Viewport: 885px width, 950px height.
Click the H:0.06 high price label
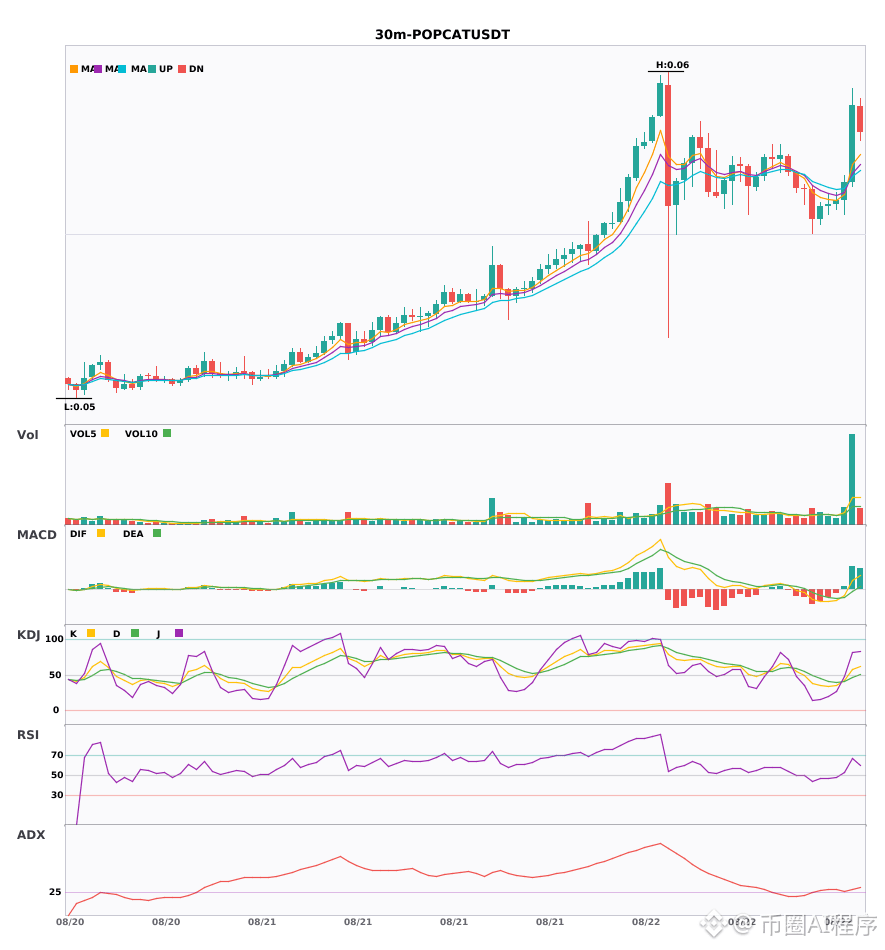click(x=672, y=65)
